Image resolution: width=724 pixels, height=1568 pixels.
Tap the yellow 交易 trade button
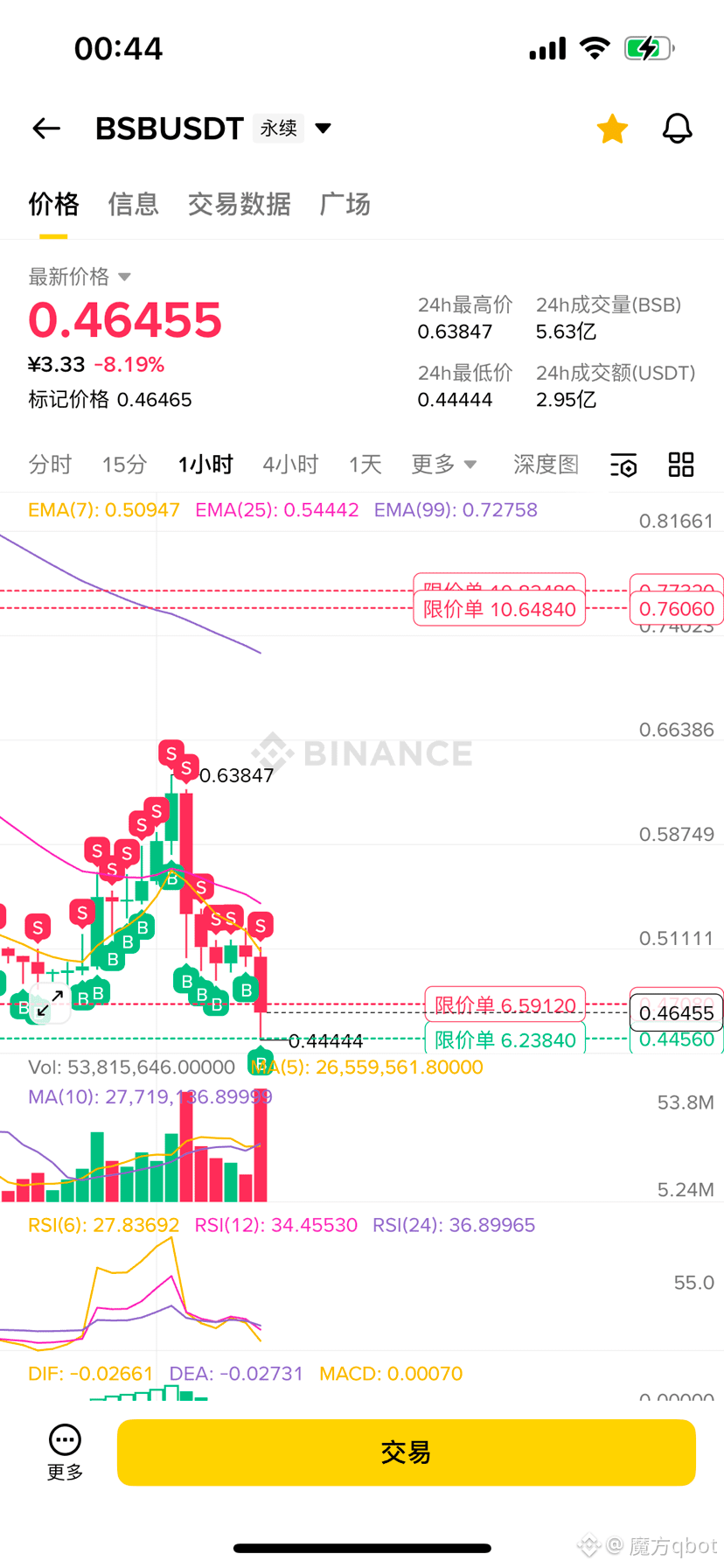coord(407,1452)
